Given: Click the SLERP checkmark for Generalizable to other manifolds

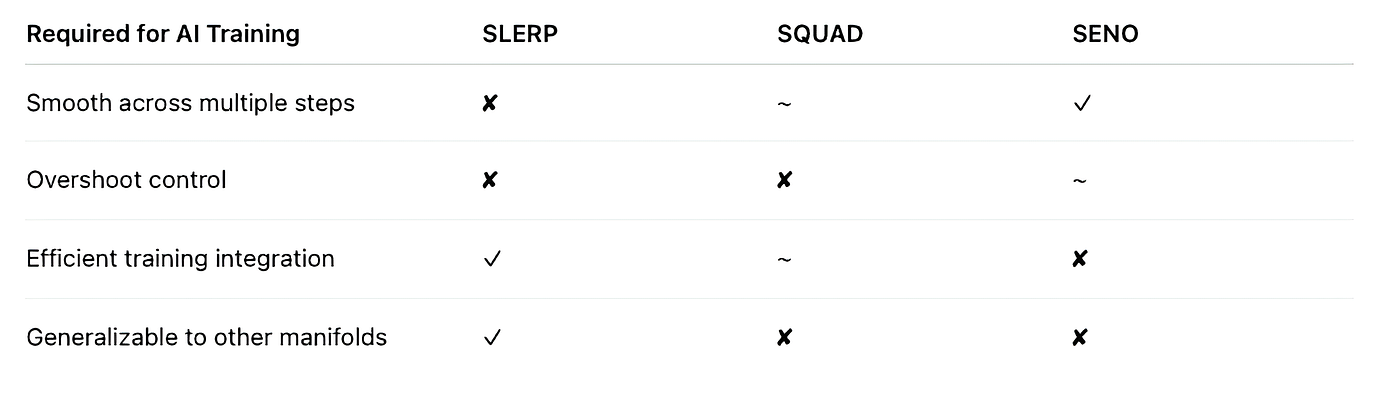Looking at the screenshot, I should 491,338.
